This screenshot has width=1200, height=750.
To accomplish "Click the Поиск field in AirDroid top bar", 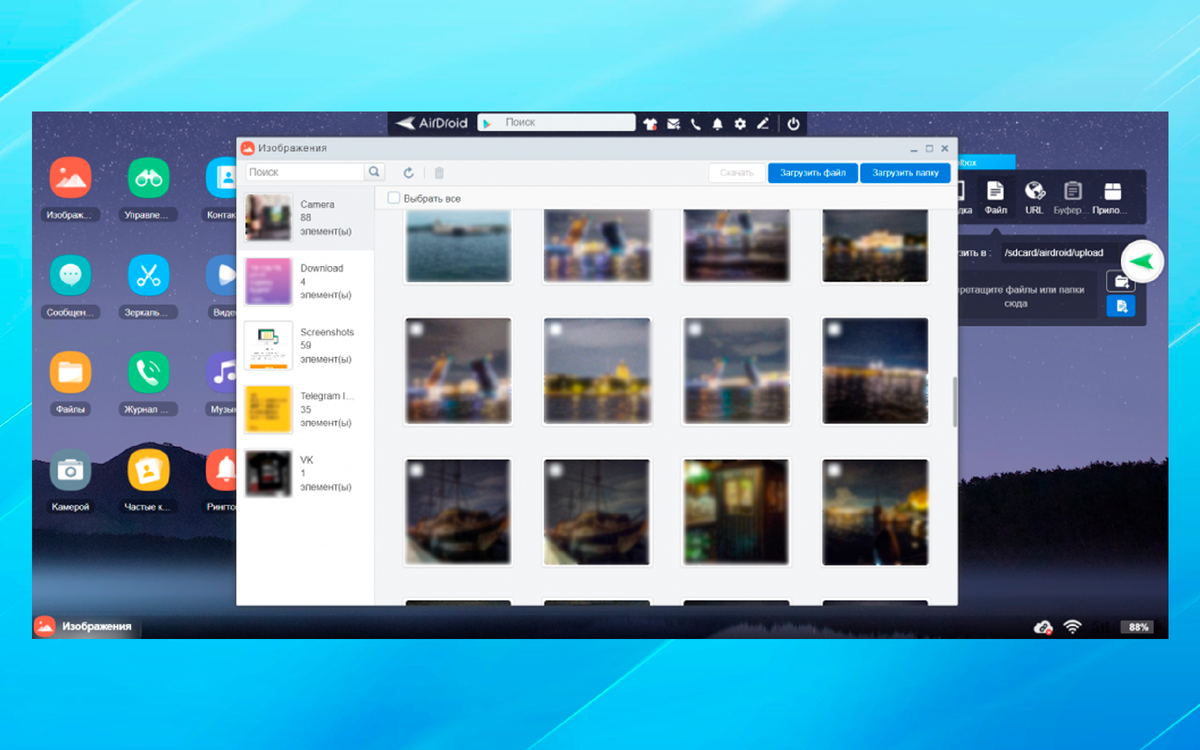I will coord(557,123).
